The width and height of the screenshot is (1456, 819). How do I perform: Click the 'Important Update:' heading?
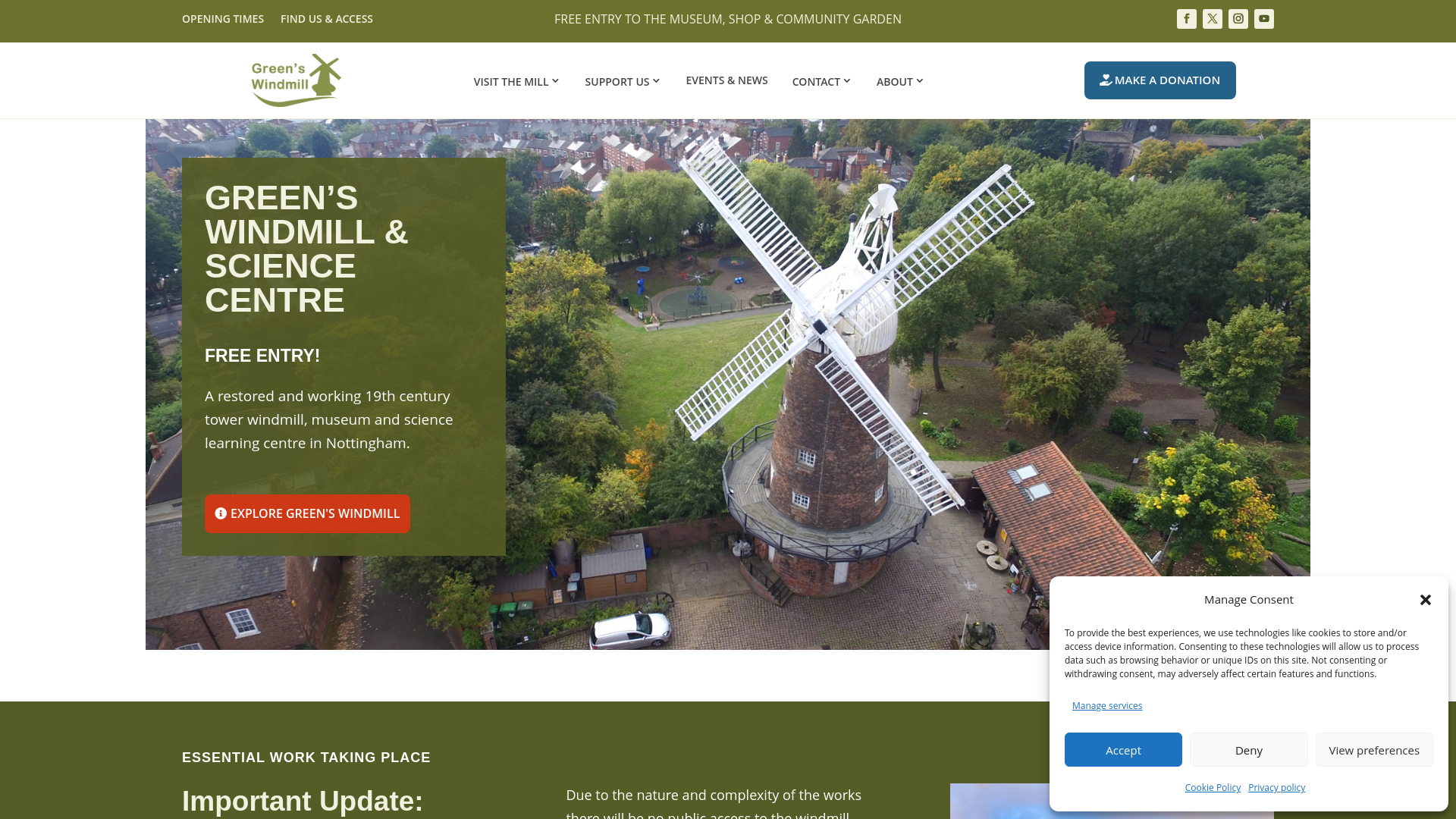tap(303, 802)
